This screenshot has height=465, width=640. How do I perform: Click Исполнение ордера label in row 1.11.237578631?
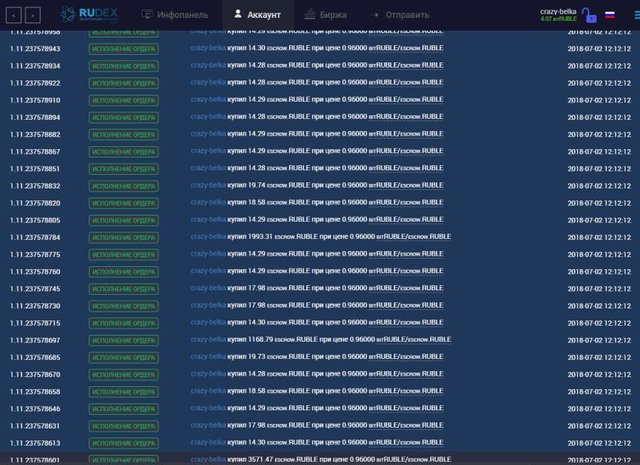click(x=124, y=426)
